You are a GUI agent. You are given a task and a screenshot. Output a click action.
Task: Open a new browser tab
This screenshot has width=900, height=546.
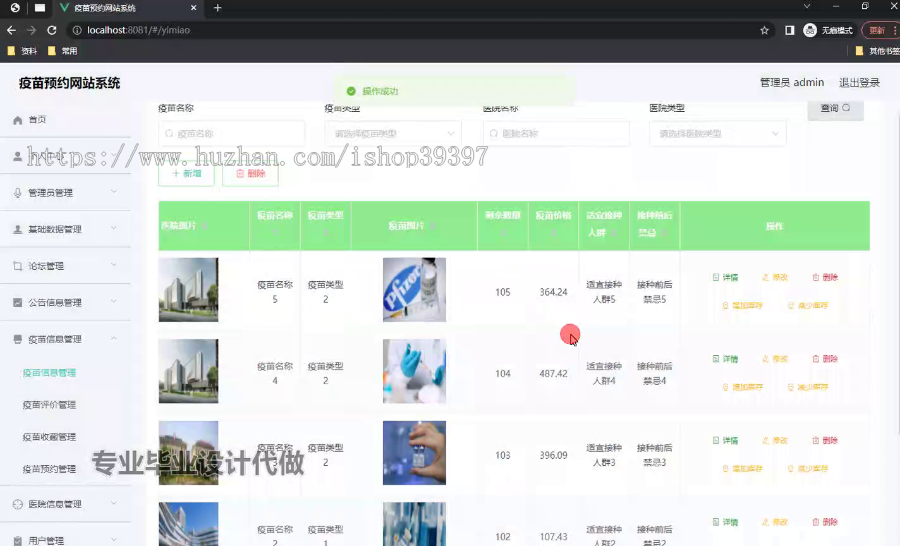click(x=218, y=8)
